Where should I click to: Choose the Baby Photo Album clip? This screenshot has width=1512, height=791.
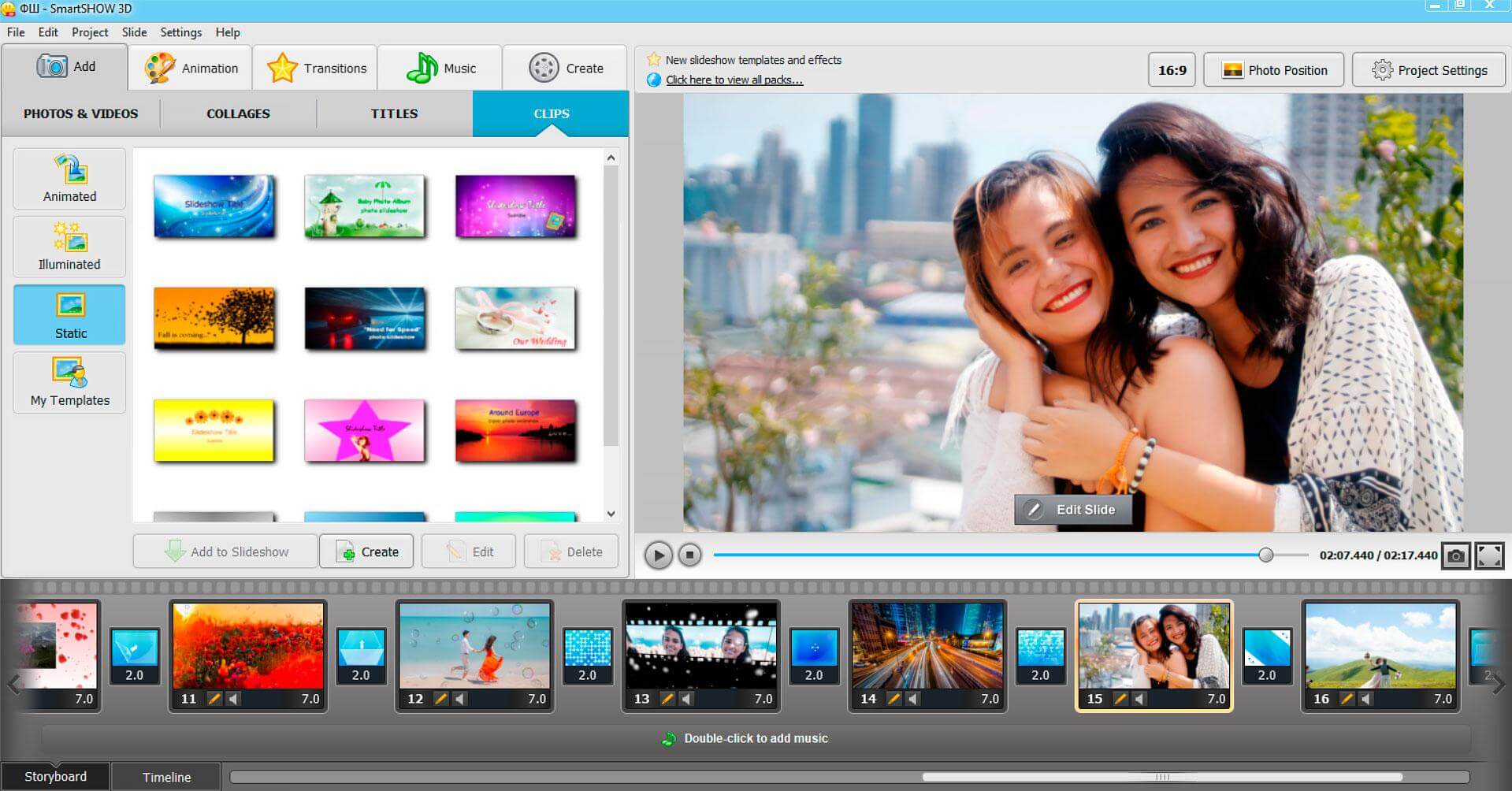365,206
